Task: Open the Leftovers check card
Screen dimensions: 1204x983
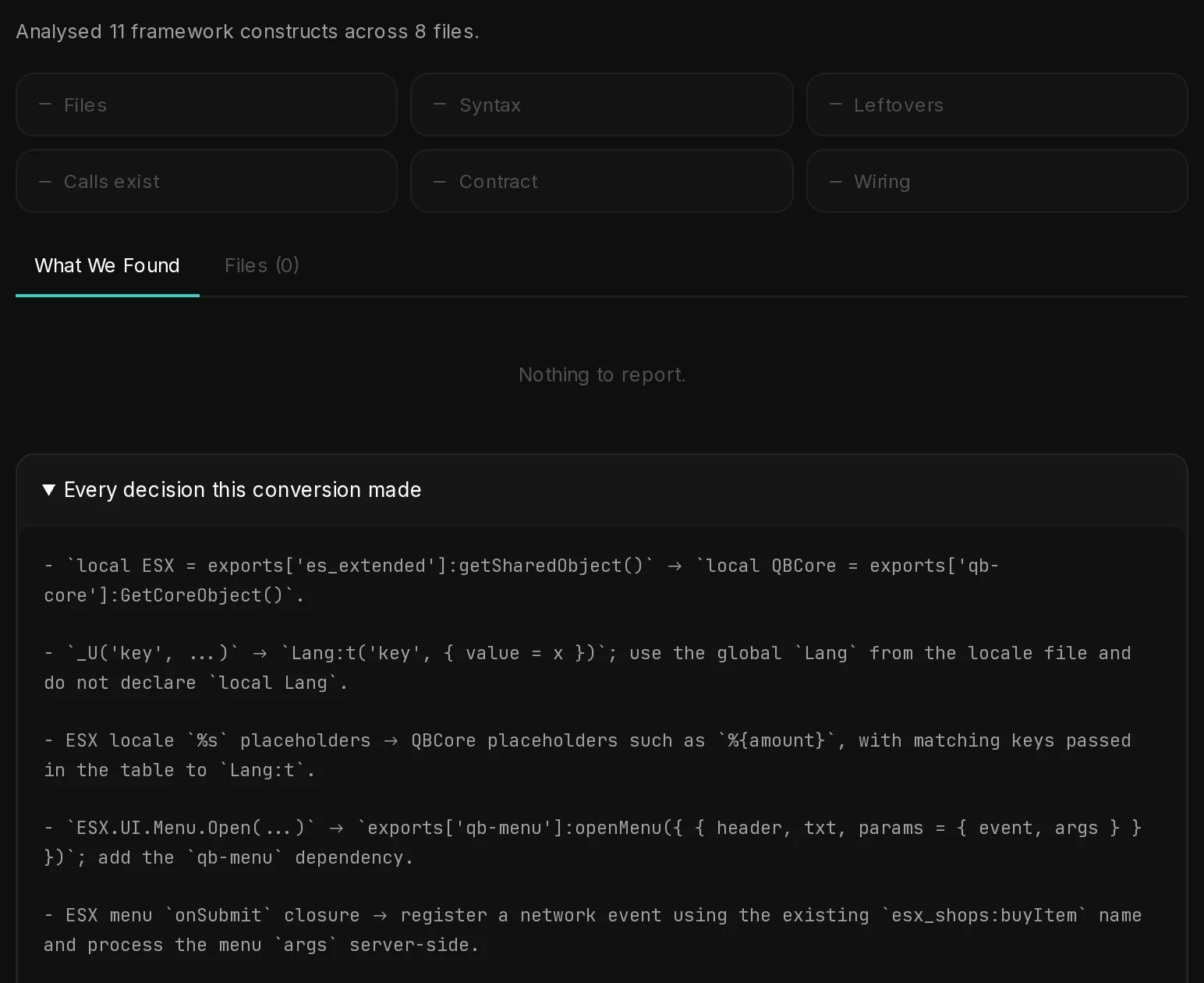Action: point(997,105)
